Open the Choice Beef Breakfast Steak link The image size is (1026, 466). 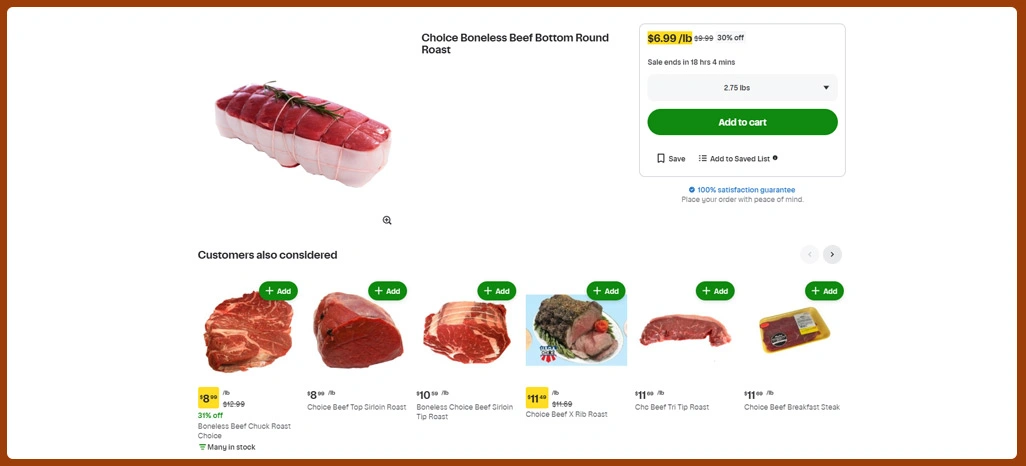pyautogui.click(x=791, y=407)
